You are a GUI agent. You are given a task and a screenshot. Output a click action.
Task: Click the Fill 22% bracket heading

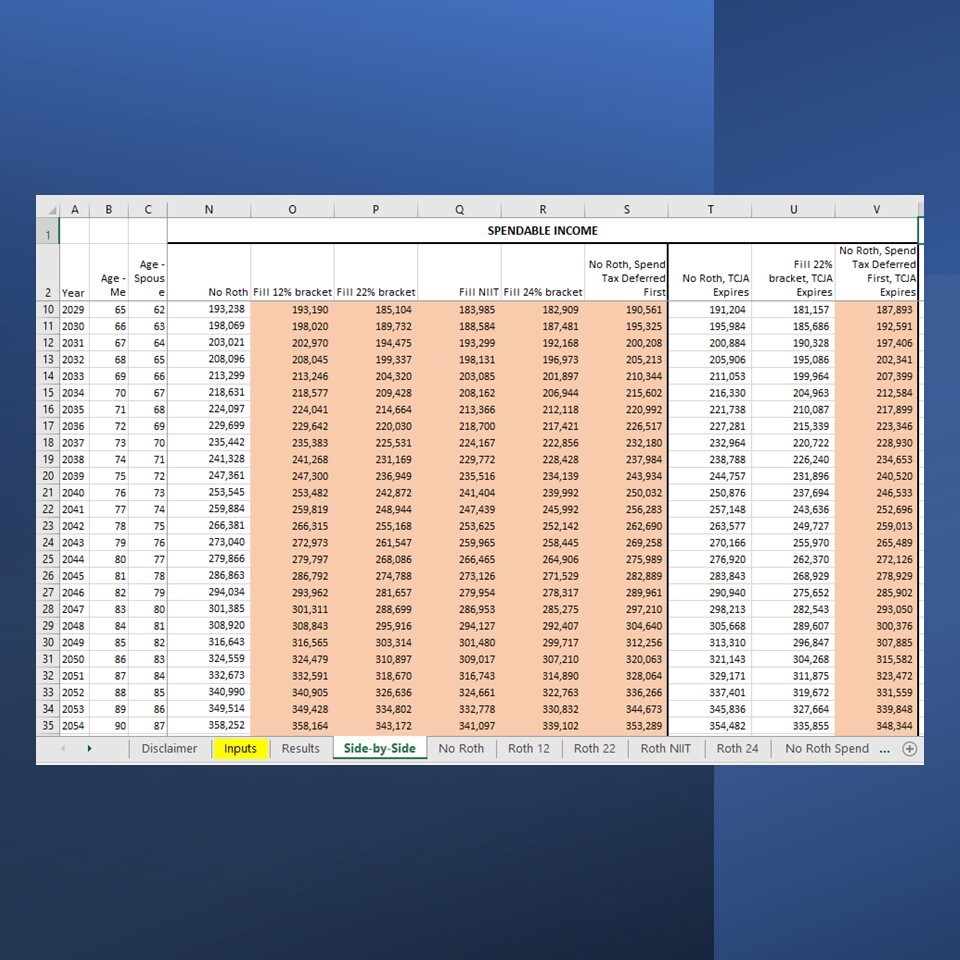click(376, 272)
